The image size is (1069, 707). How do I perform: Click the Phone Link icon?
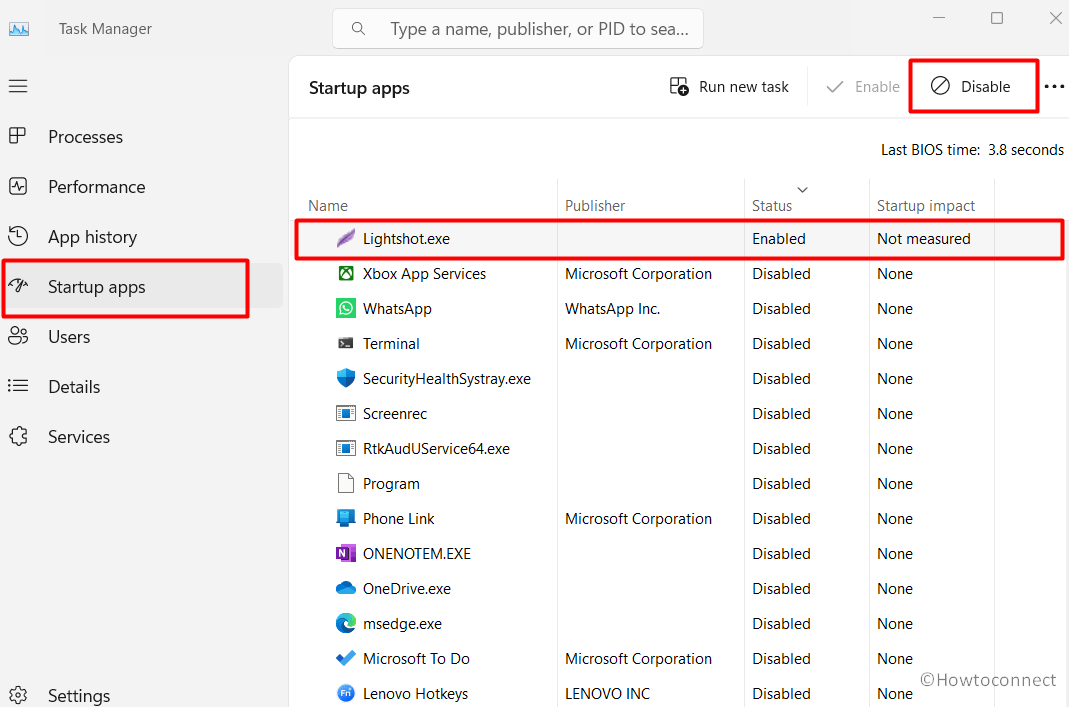tap(346, 518)
